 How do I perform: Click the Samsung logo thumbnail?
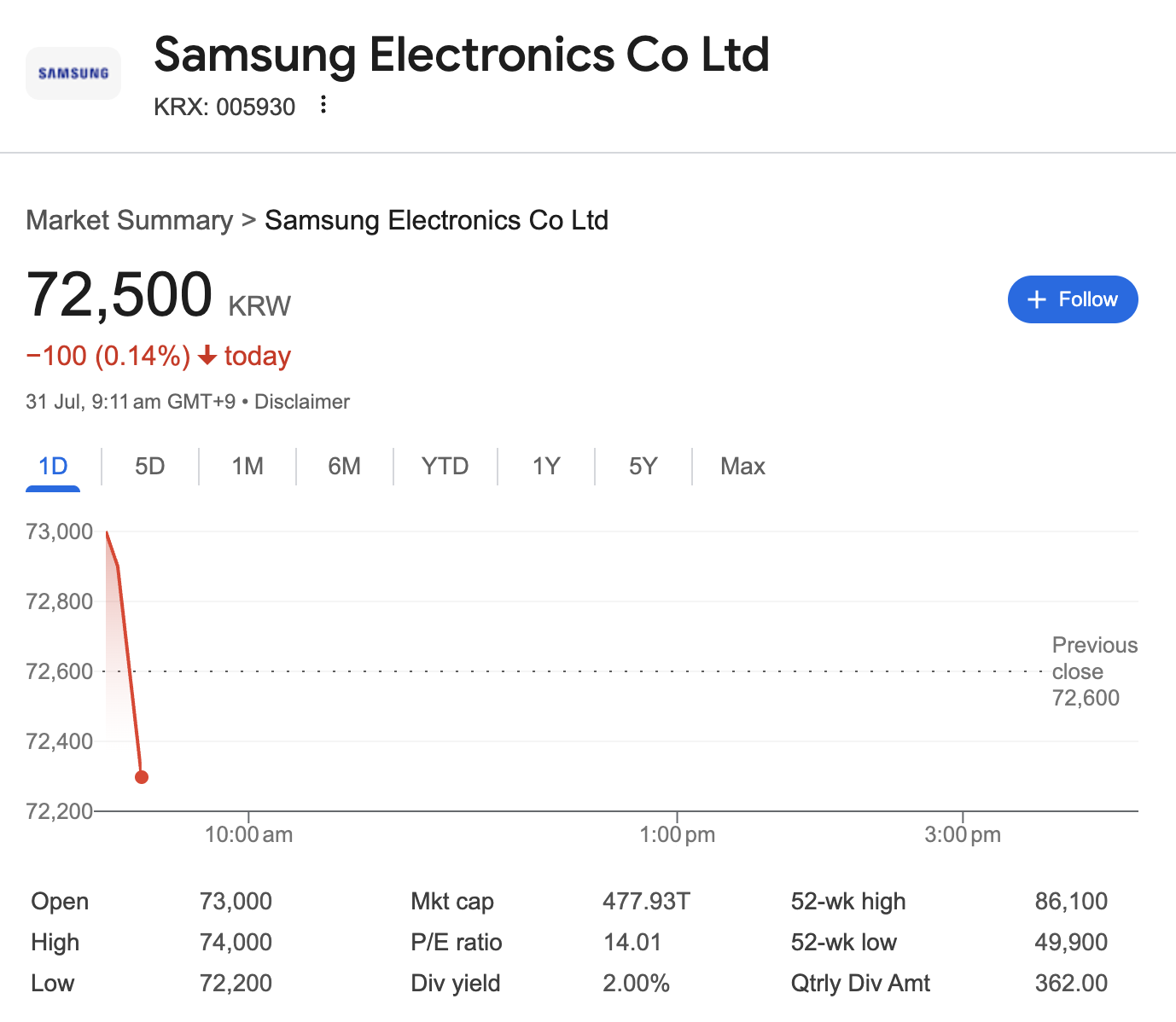[73, 73]
